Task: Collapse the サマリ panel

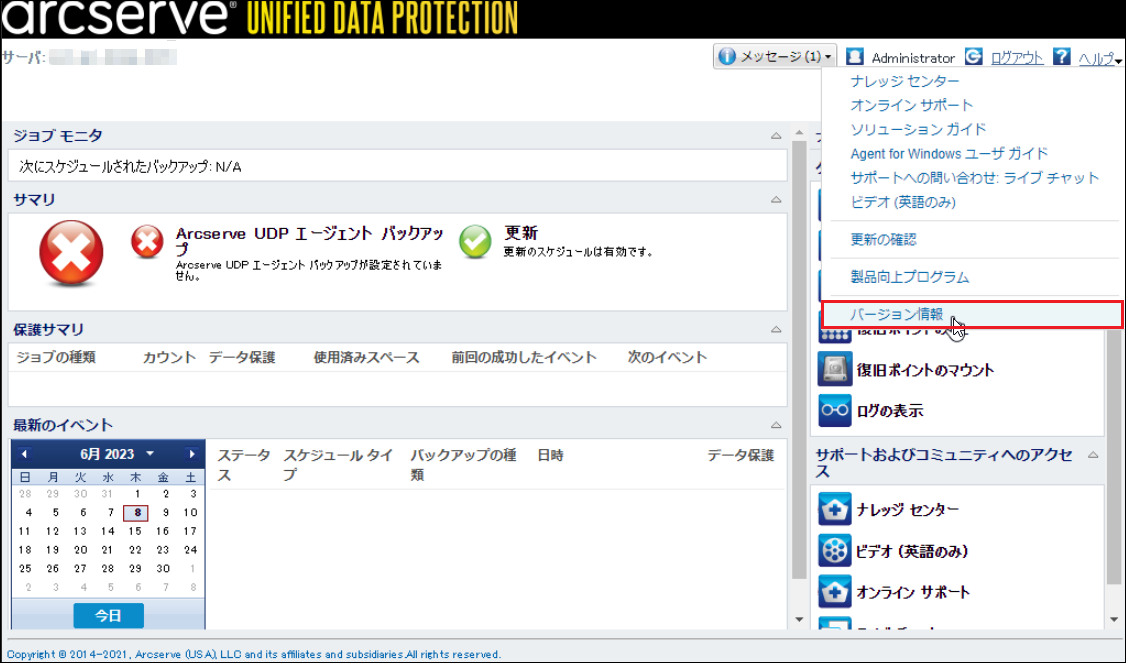Action: point(776,199)
